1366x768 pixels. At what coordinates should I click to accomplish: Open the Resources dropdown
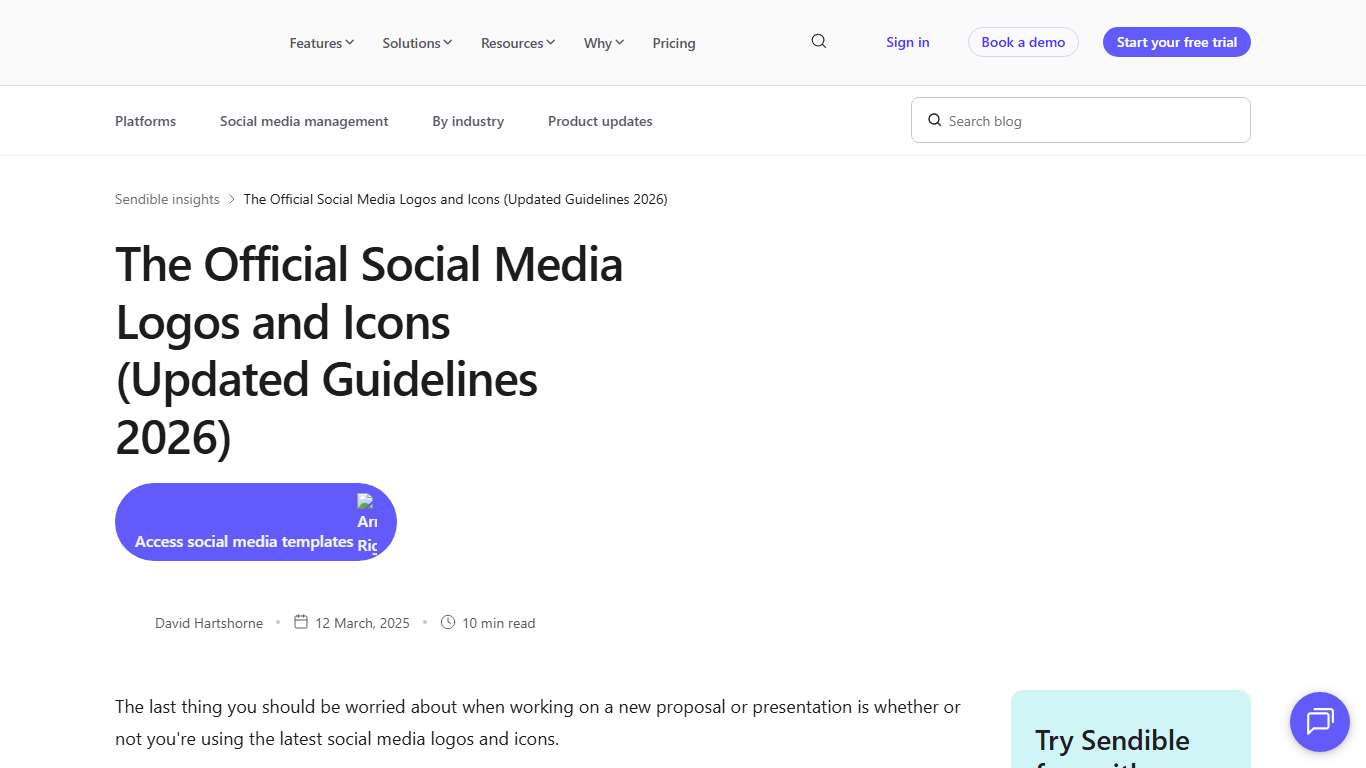click(517, 43)
